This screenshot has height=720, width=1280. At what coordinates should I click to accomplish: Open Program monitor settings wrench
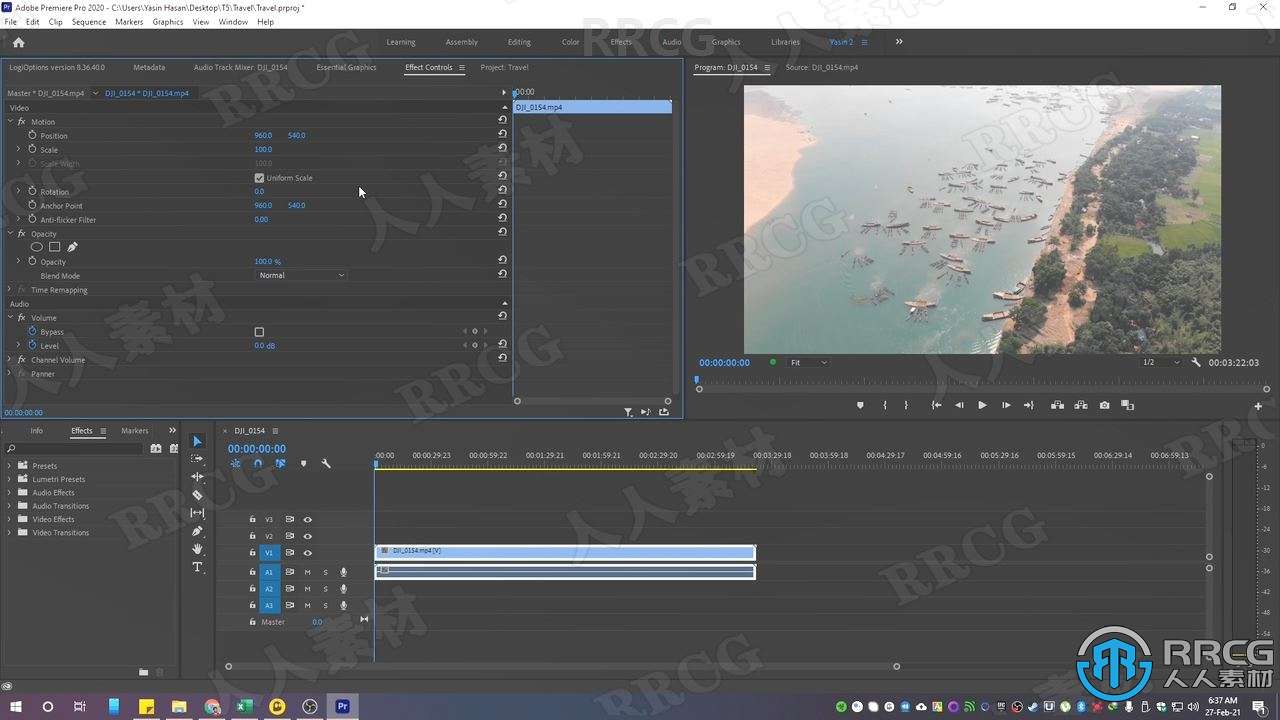pyautogui.click(x=1196, y=363)
